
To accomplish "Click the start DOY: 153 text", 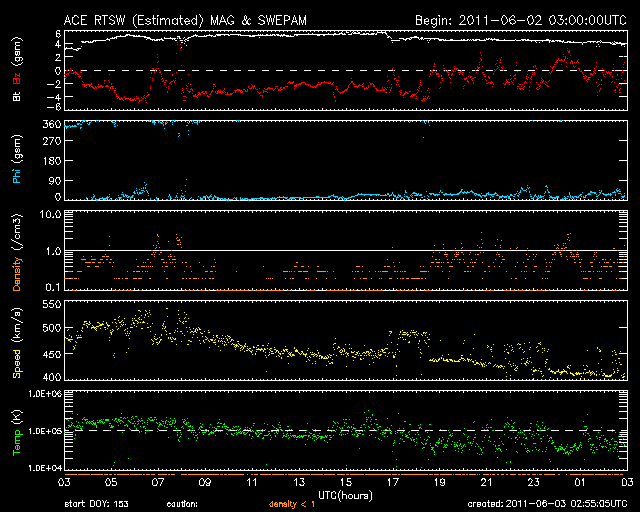I will (x=97, y=504).
